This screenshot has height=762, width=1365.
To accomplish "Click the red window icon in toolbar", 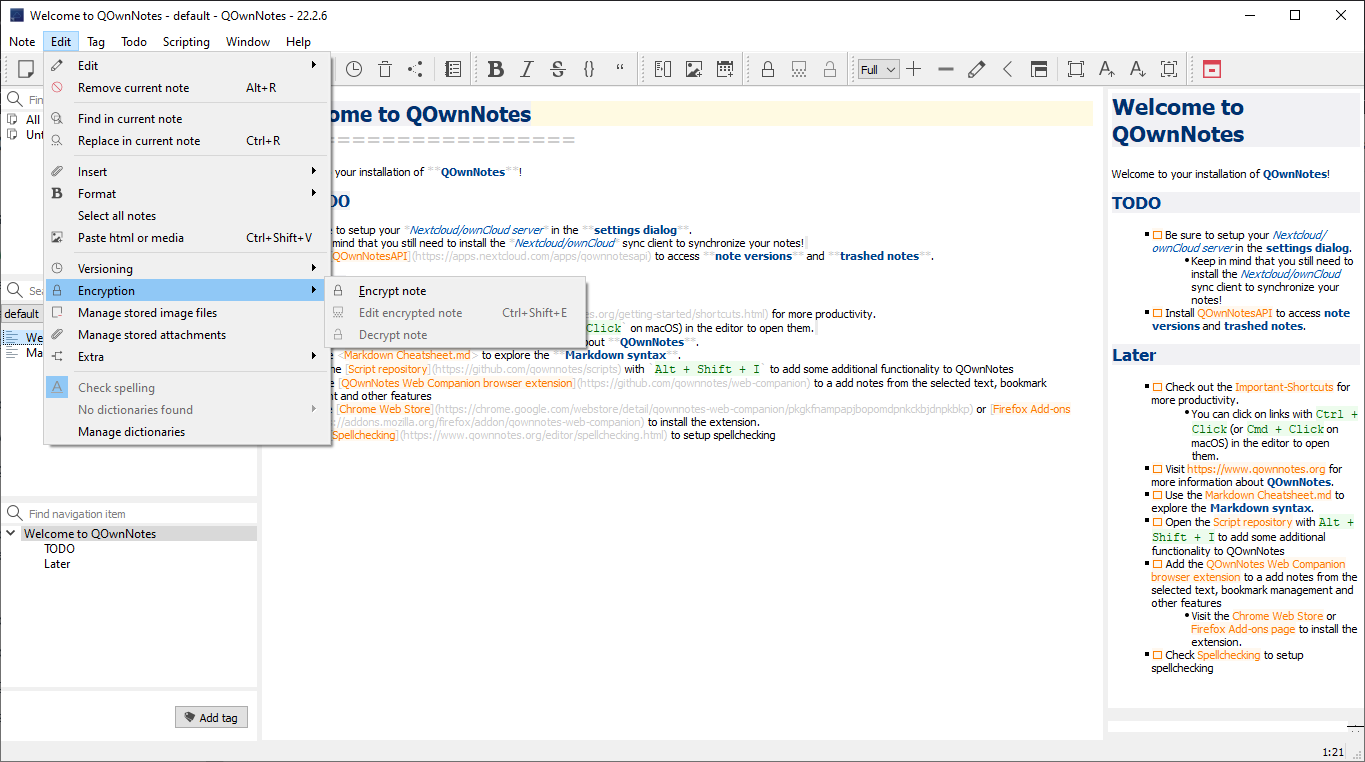I will coord(1212,69).
